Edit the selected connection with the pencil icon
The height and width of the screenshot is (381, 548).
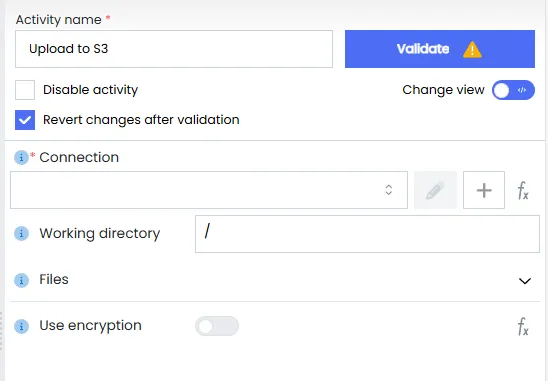tap(435, 190)
